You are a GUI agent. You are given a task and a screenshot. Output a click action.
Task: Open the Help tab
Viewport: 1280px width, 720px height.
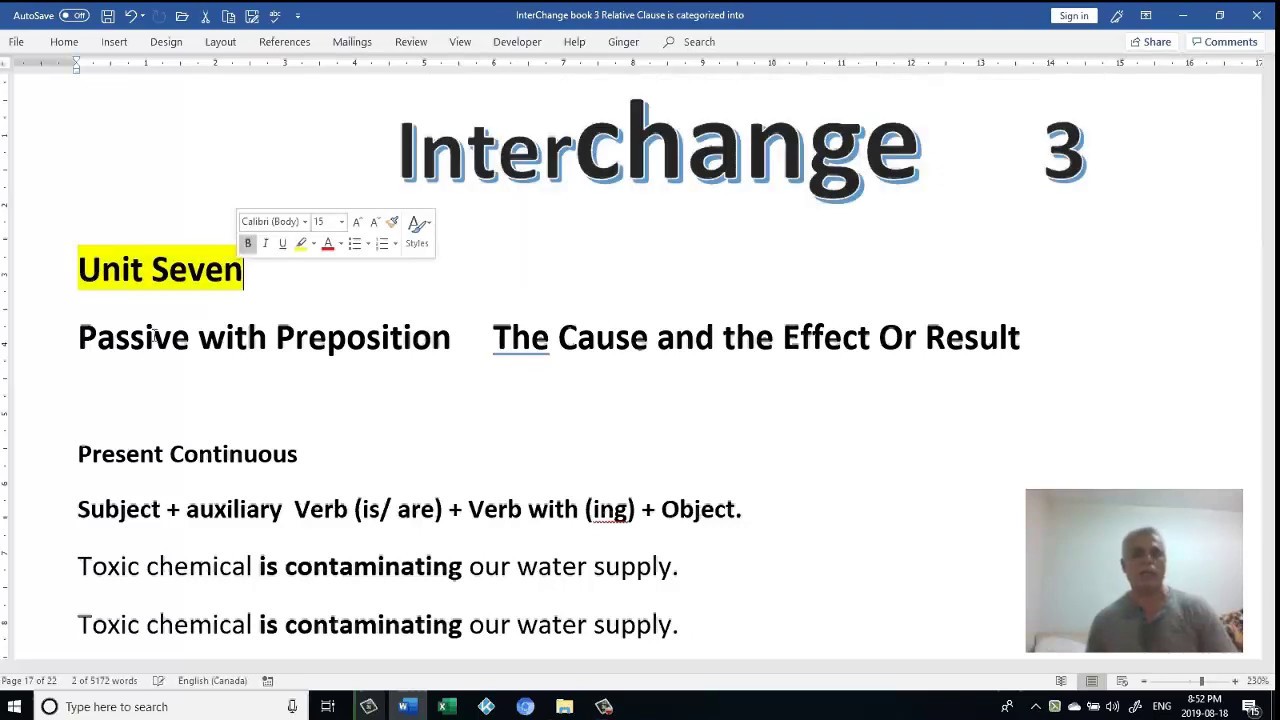pos(574,42)
